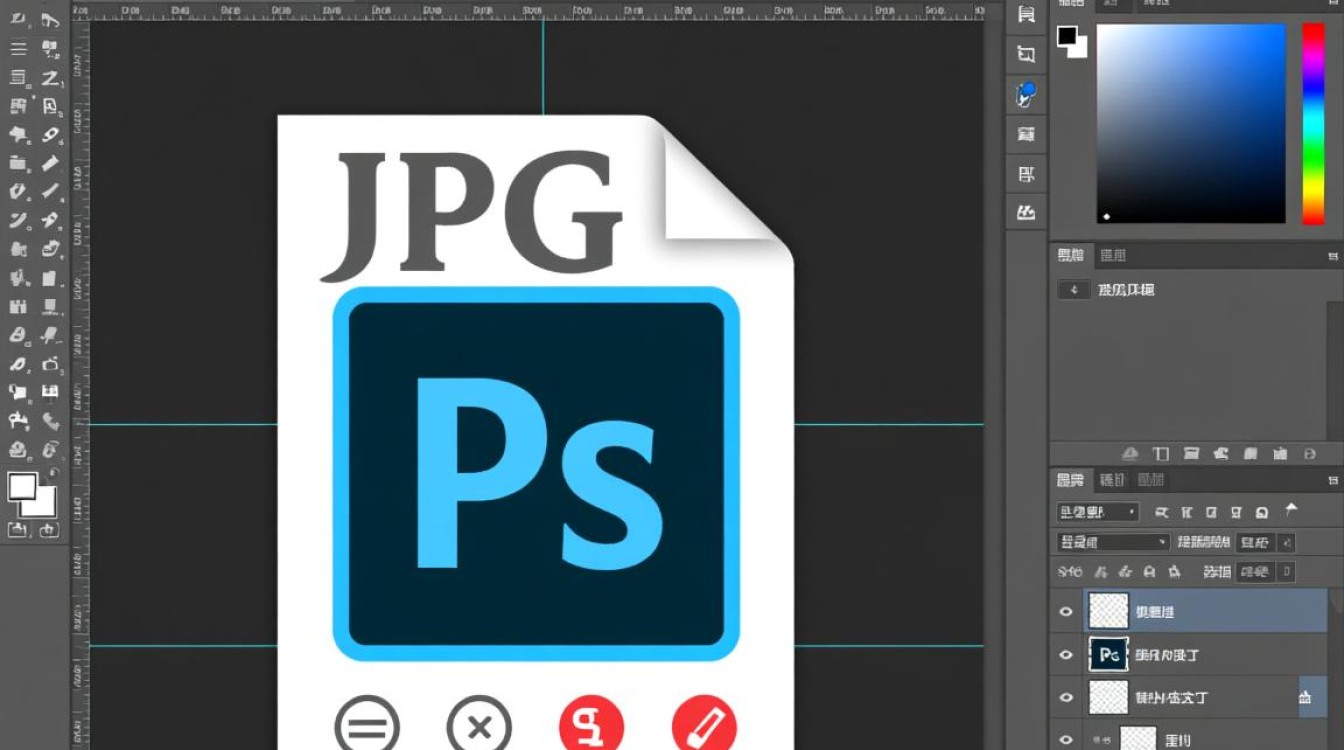The image size is (1344, 750).
Task: Select the blue paint bucket icon in side strip
Action: [x=1025, y=94]
